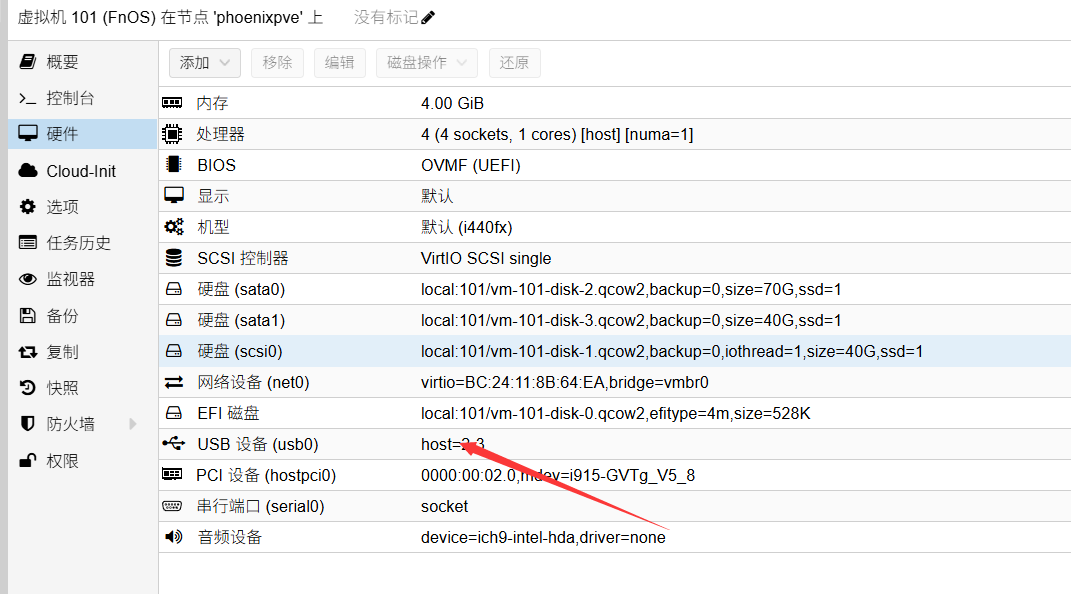Image resolution: width=1071 pixels, height=594 pixels.
Task: Open the 磁盘操作 dropdown
Action: tap(427, 63)
